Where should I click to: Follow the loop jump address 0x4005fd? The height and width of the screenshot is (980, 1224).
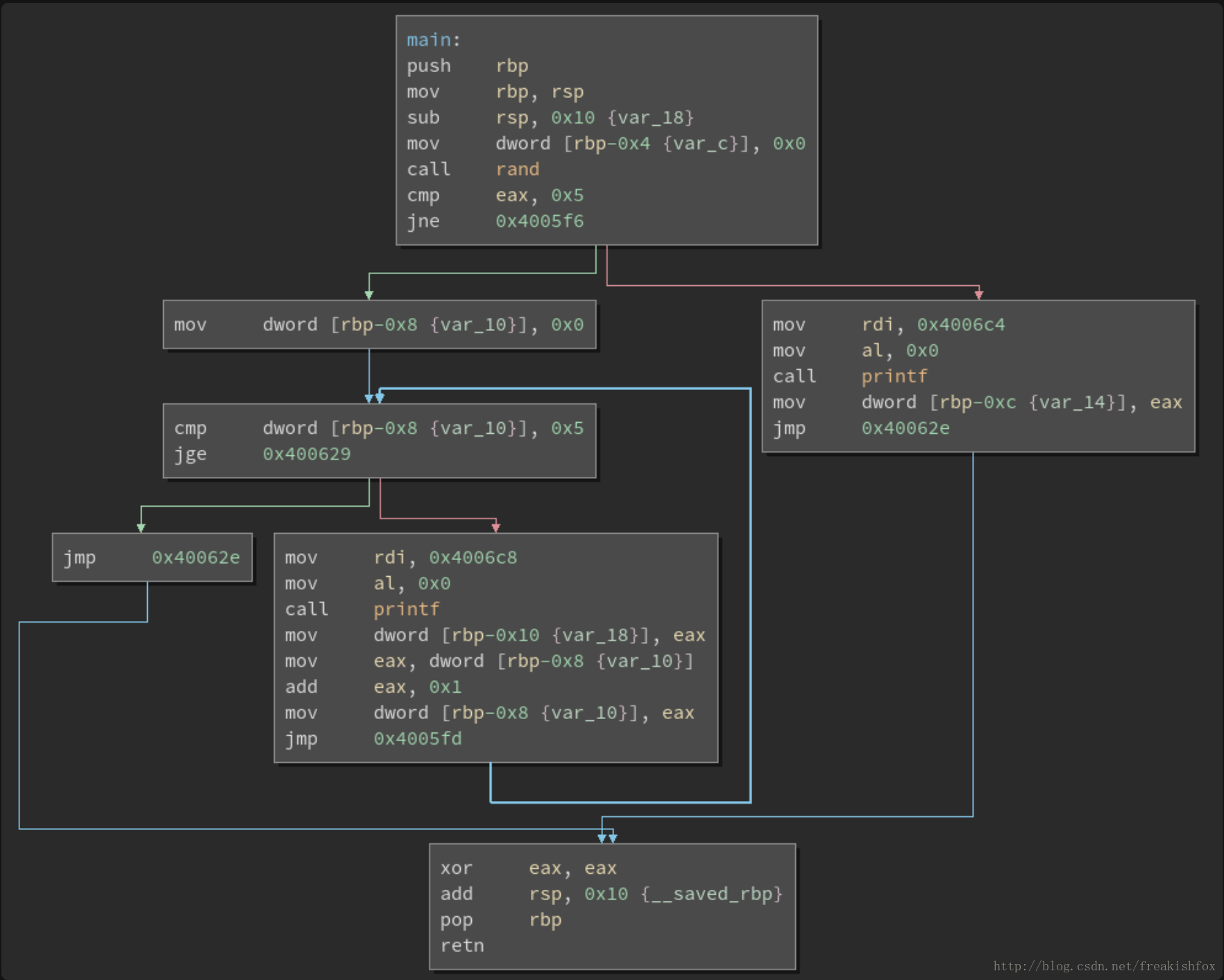[417, 738]
